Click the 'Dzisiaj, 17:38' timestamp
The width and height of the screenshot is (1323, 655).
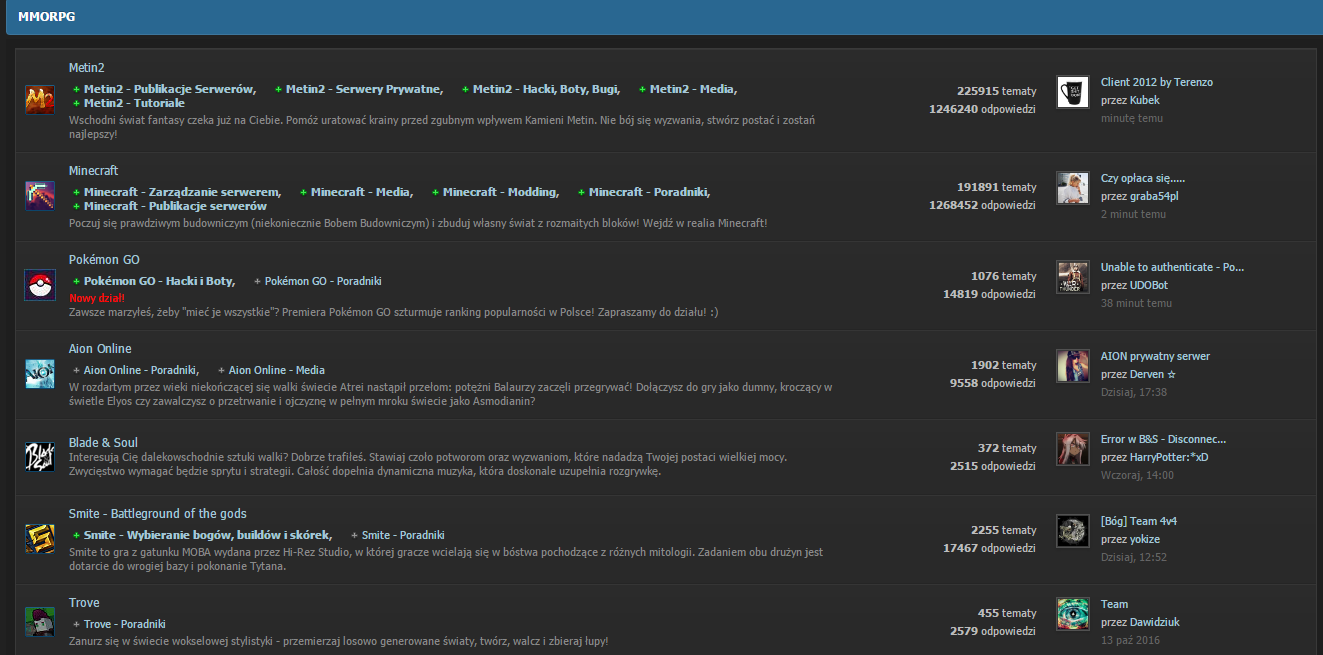[x=1135, y=392]
